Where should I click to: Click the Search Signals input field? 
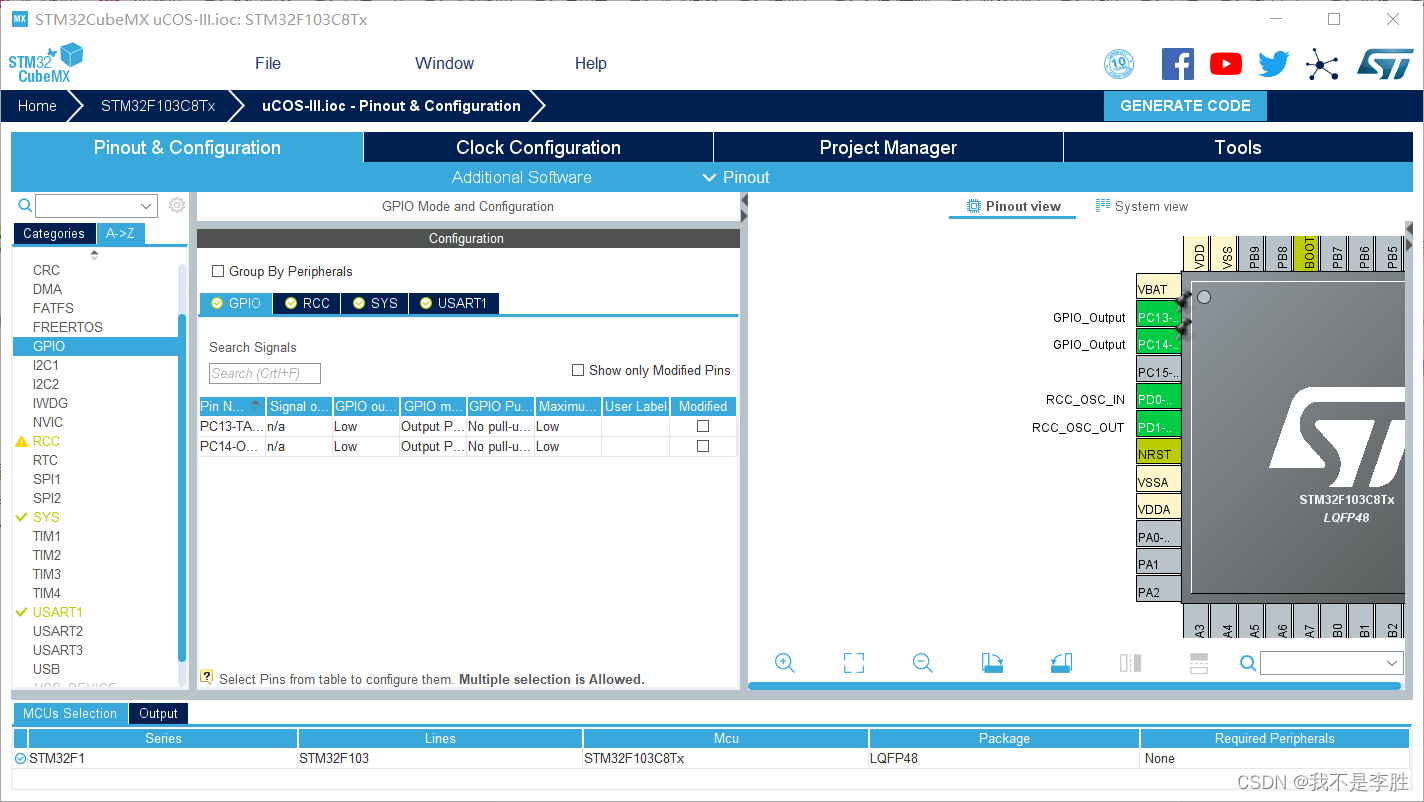(265, 373)
